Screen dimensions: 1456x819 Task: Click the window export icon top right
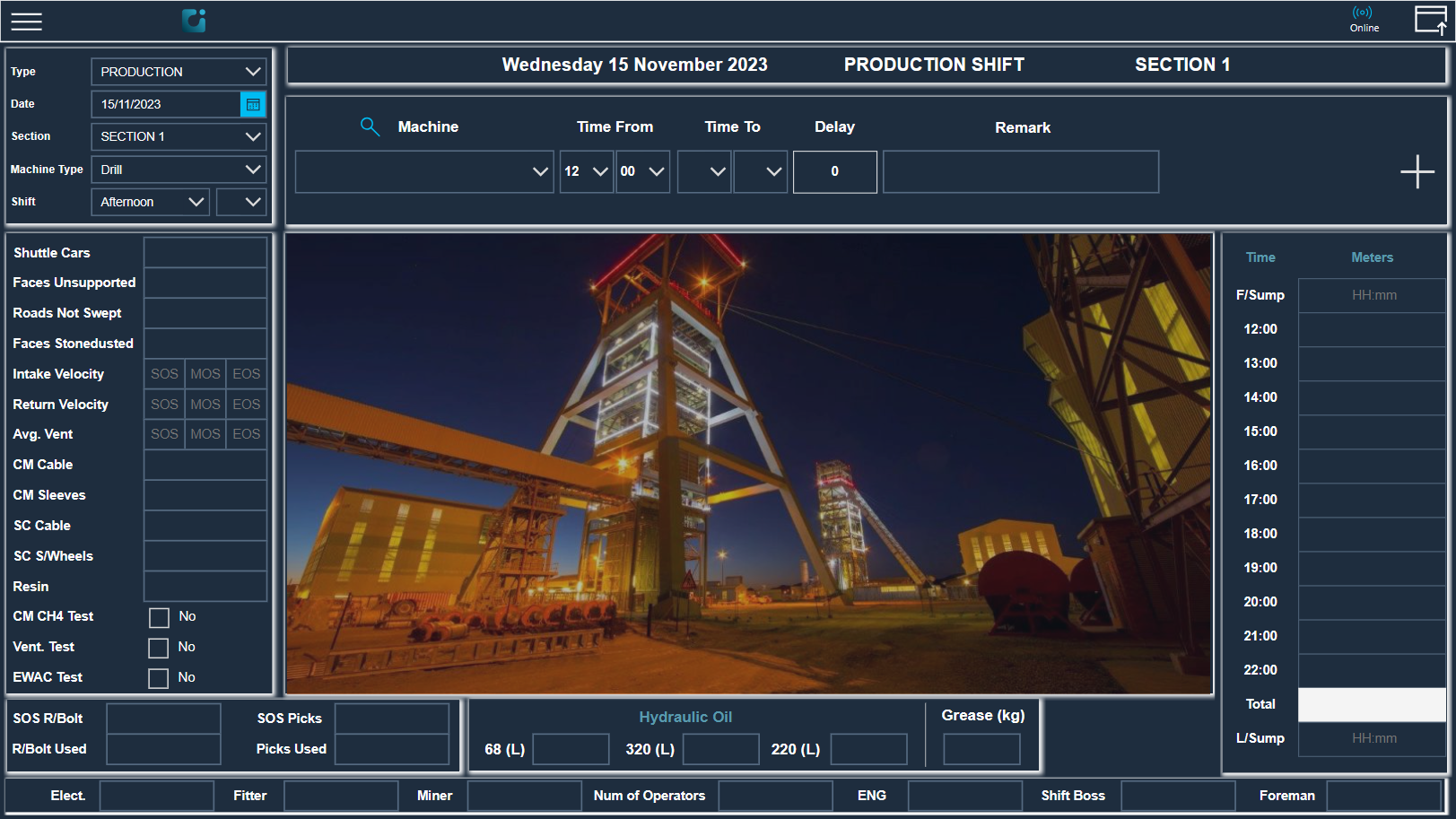point(1430,20)
